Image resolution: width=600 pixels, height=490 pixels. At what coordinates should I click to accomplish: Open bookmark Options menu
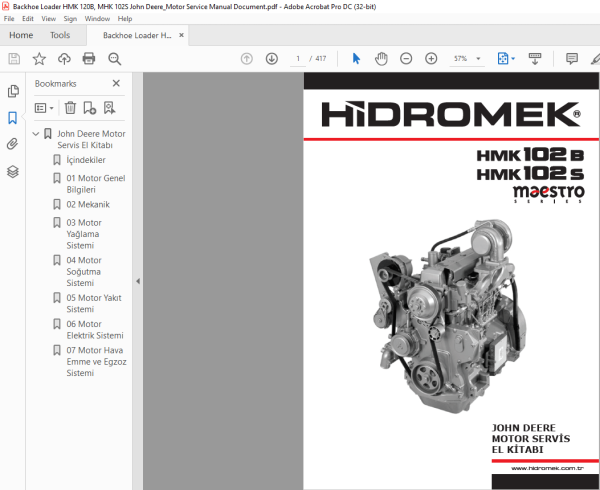point(44,108)
